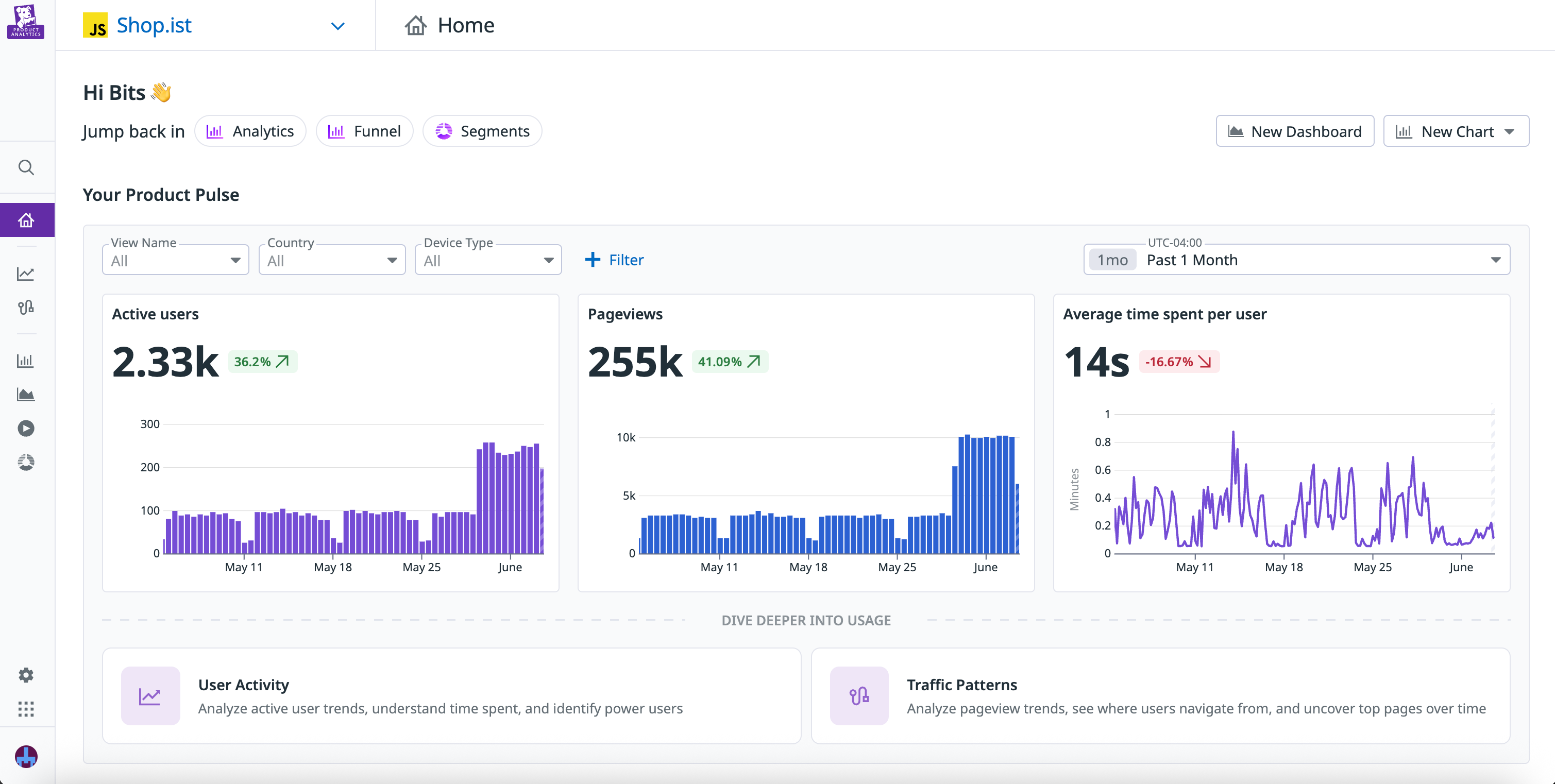This screenshot has height=784, width=1555.
Task: Open the line-chart analytics icon in sidebar
Action: coord(27,274)
